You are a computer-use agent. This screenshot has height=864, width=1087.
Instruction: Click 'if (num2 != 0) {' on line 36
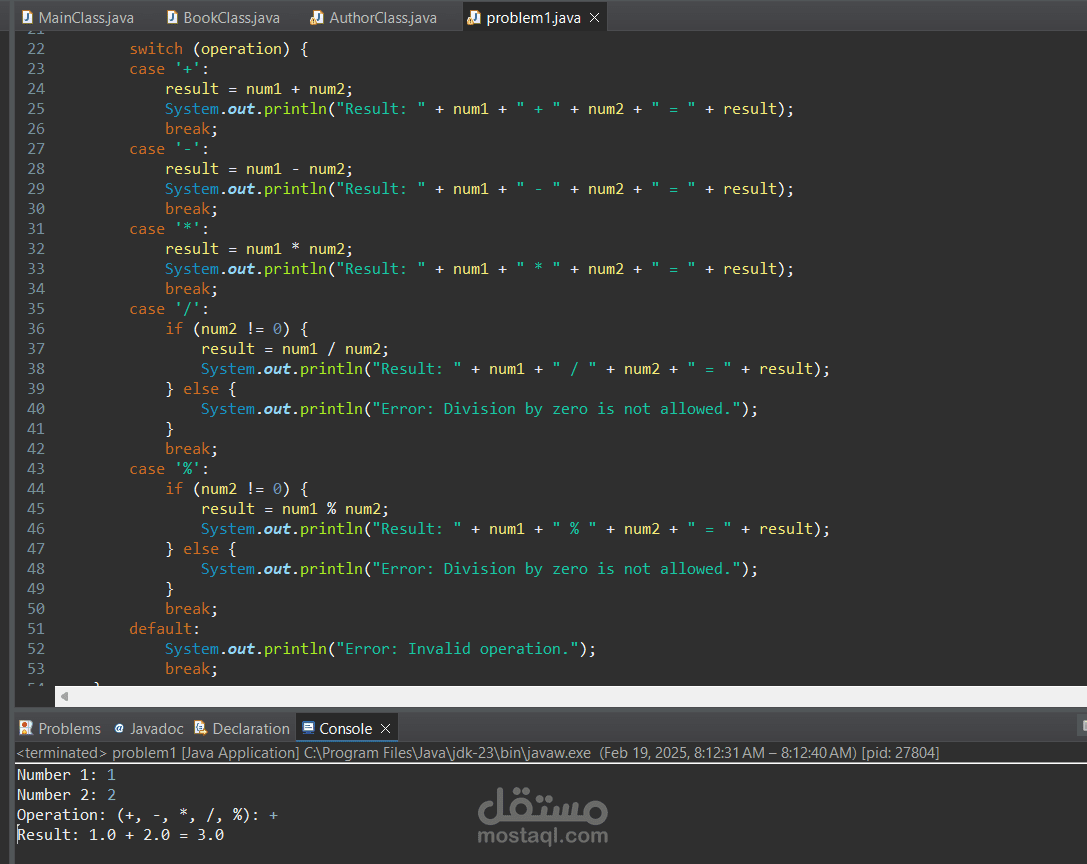point(236,329)
